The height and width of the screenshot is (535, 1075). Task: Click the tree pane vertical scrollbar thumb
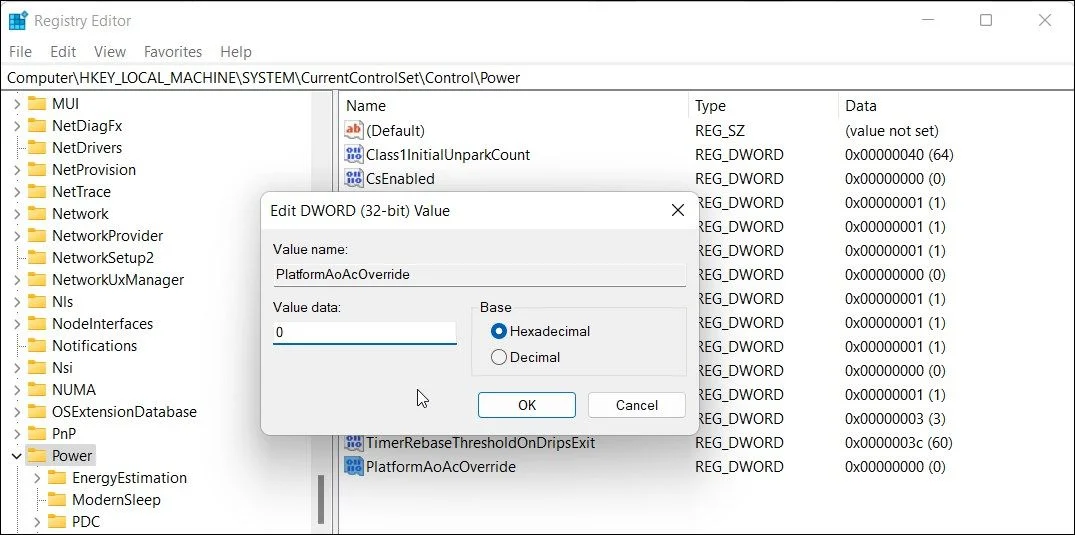click(319, 499)
